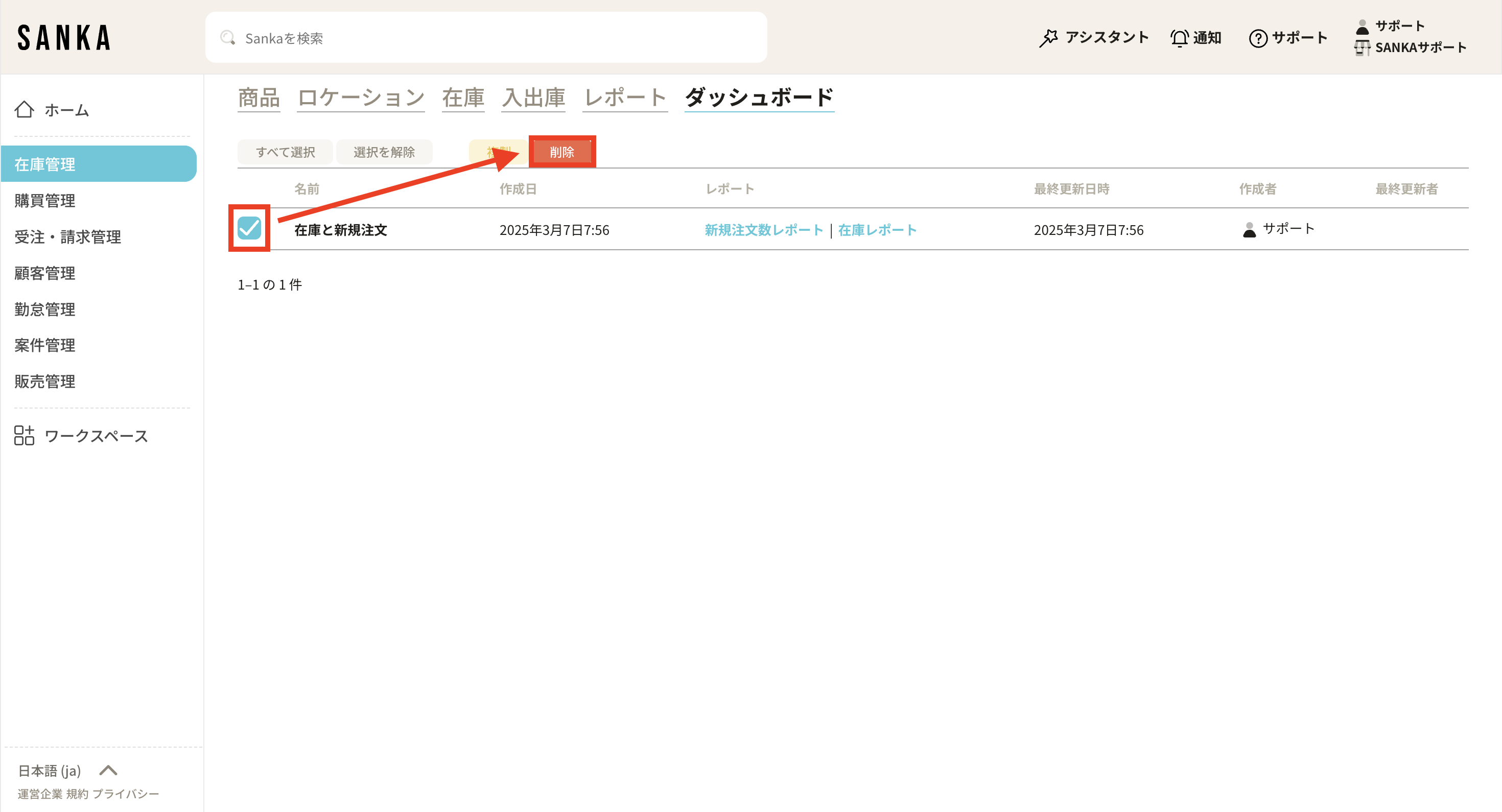Click the すべて選択 button
The width and height of the screenshot is (1502, 812).
(x=285, y=152)
